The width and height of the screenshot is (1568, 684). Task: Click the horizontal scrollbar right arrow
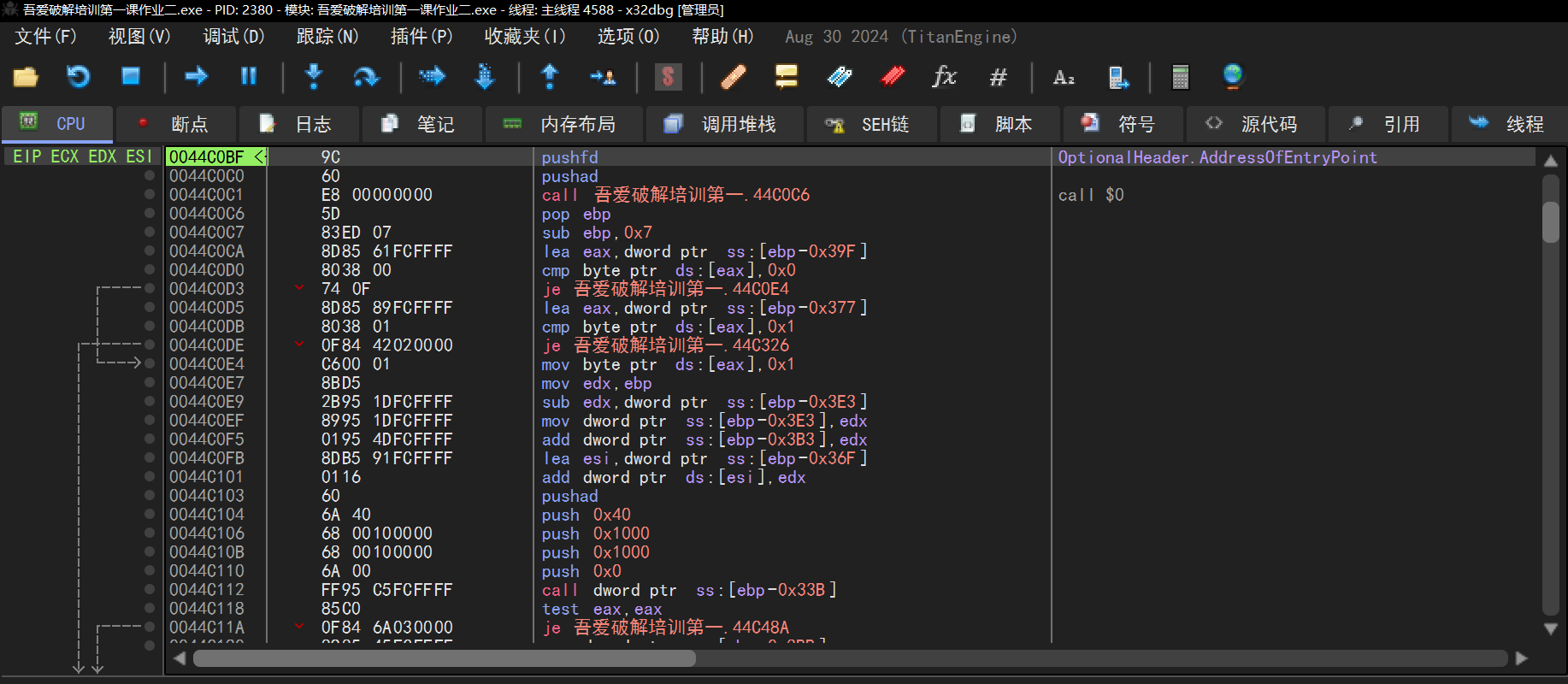pyautogui.click(x=1521, y=658)
